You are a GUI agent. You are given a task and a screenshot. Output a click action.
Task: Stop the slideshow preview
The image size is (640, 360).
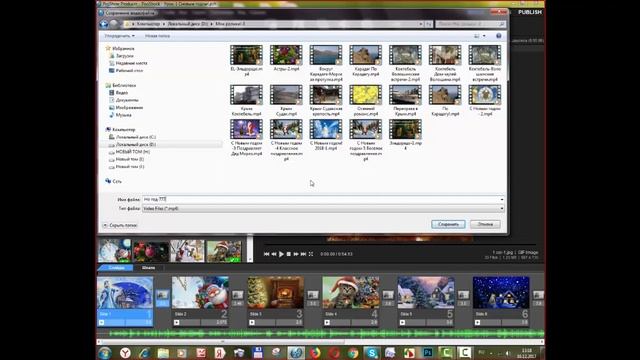click(x=289, y=254)
